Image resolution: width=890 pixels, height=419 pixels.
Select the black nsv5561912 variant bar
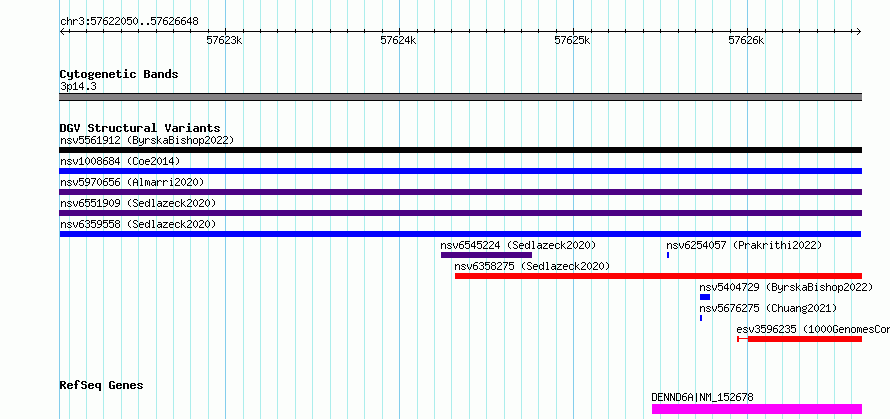tap(460, 150)
